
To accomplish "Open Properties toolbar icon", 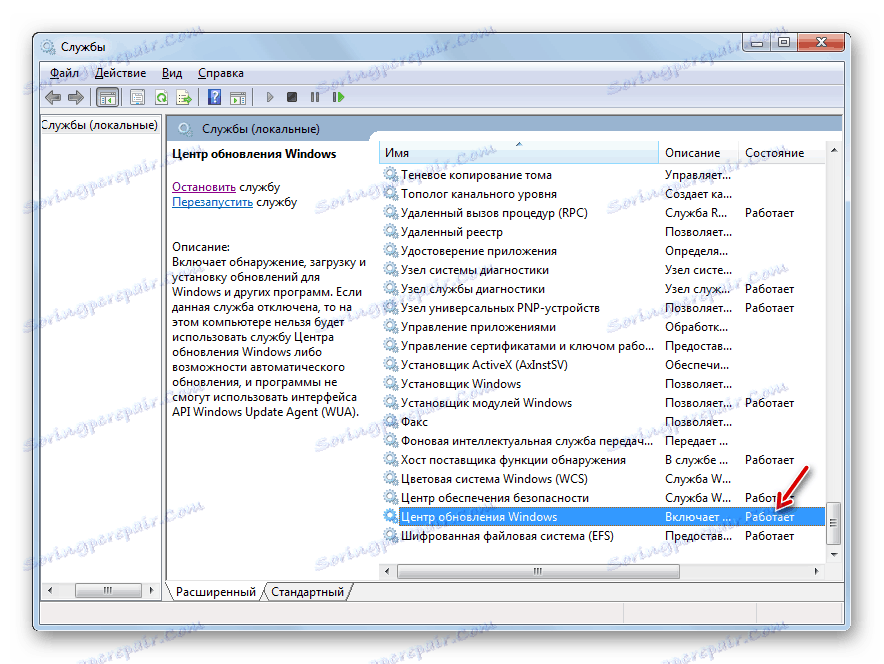I will coord(137,98).
